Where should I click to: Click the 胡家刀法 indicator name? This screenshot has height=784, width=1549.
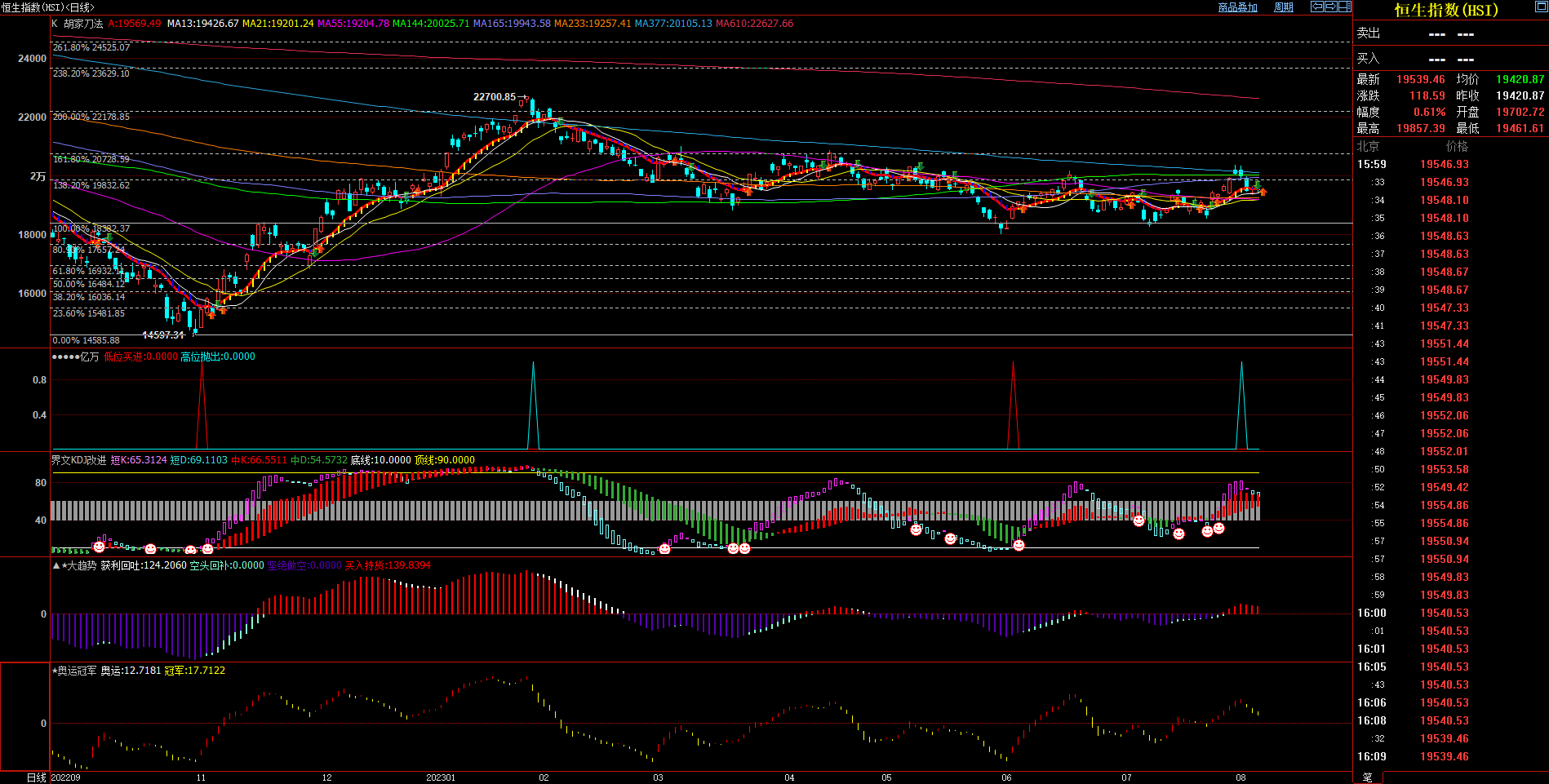point(83,24)
